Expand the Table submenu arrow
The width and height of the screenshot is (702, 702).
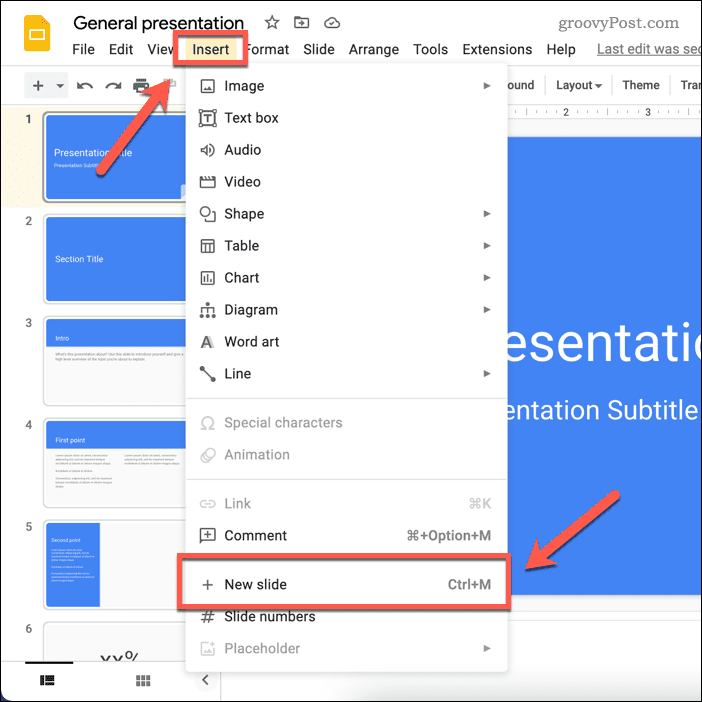click(x=487, y=246)
